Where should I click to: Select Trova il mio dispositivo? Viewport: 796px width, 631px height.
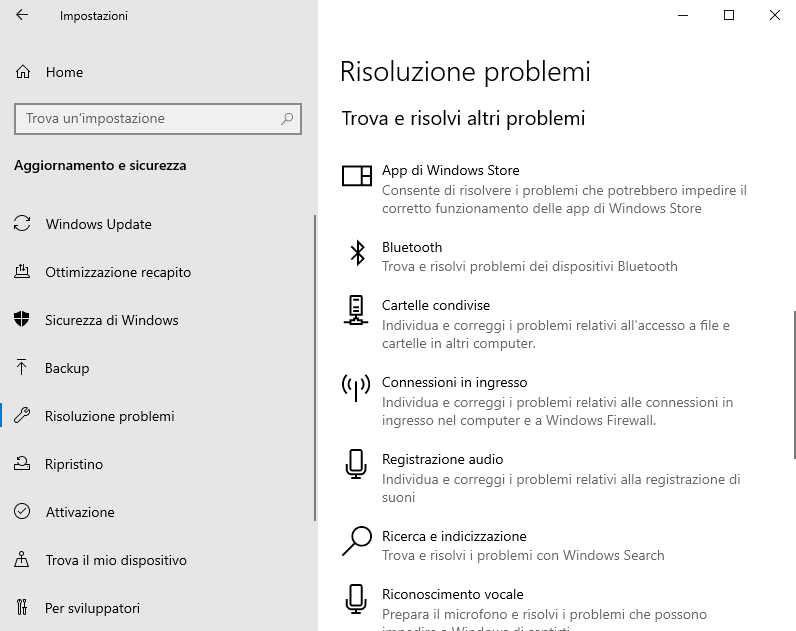click(116, 560)
